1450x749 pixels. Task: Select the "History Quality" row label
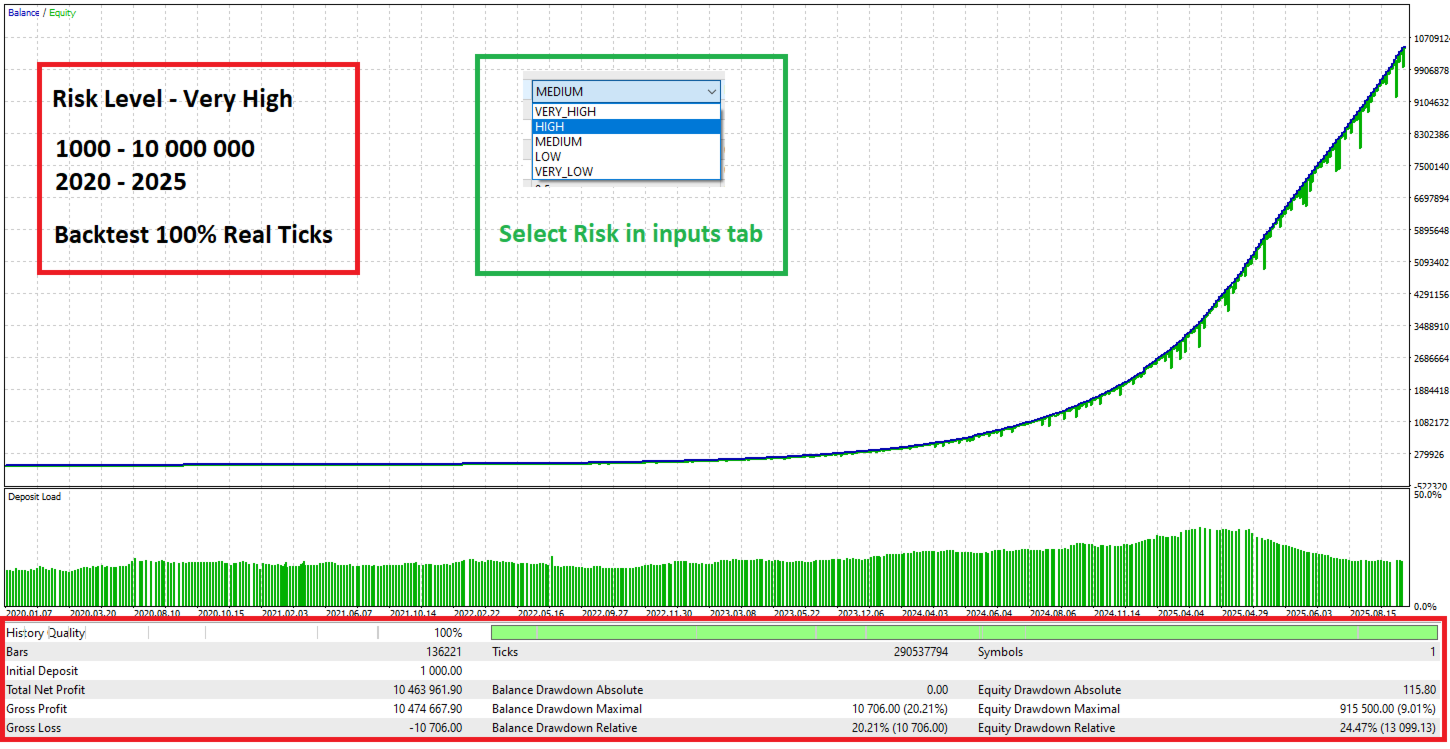point(46,633)
